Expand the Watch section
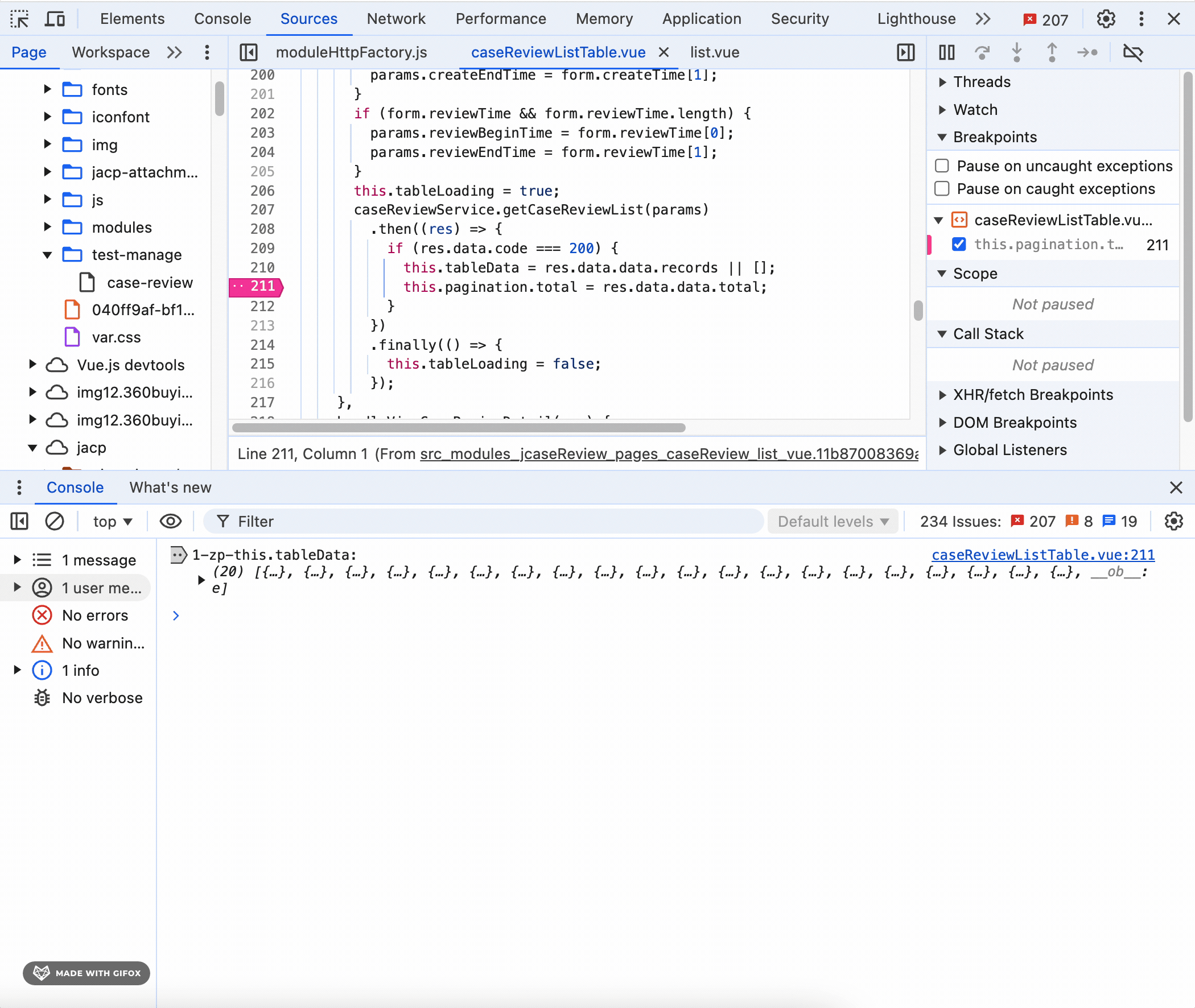Image resolution: width=1195 pixels, height=1008 pixels. coord(975,110)
